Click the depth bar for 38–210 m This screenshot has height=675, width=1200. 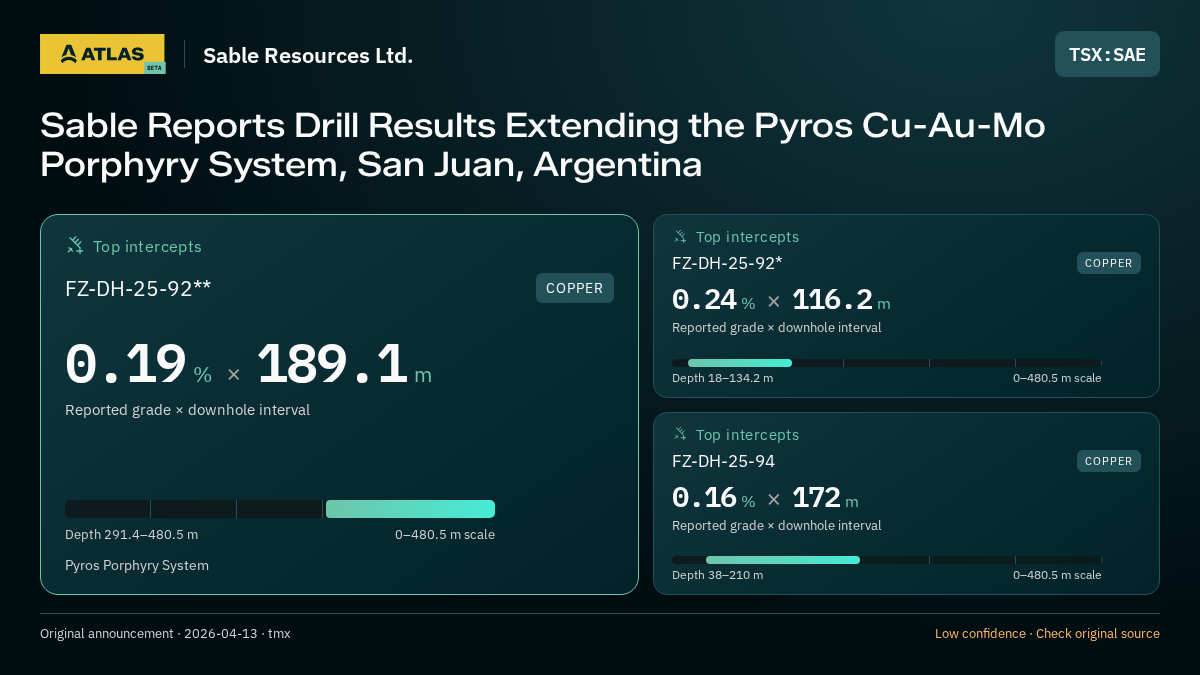click(887, 560)
